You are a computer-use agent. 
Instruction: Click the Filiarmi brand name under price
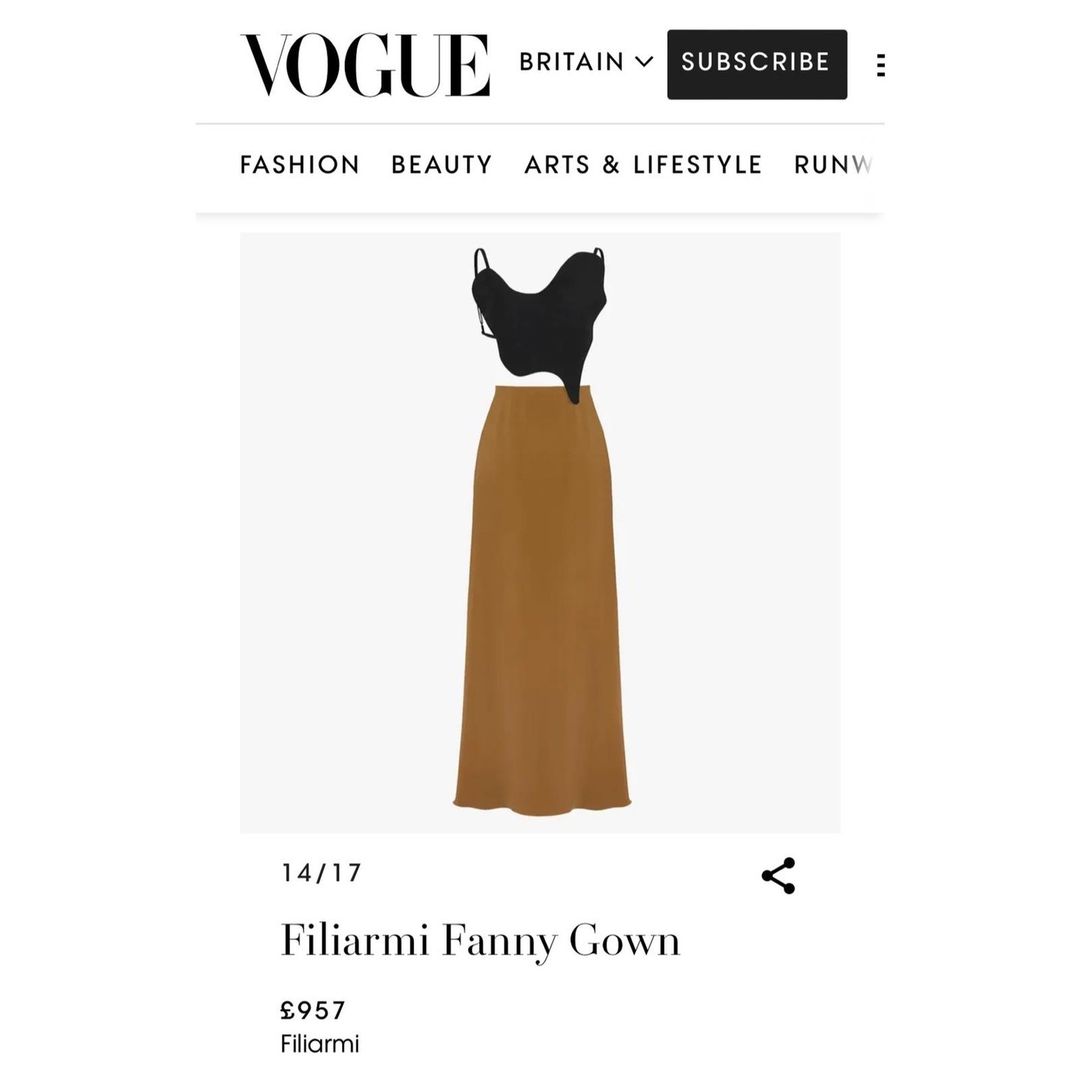[x=320, y=1044]
